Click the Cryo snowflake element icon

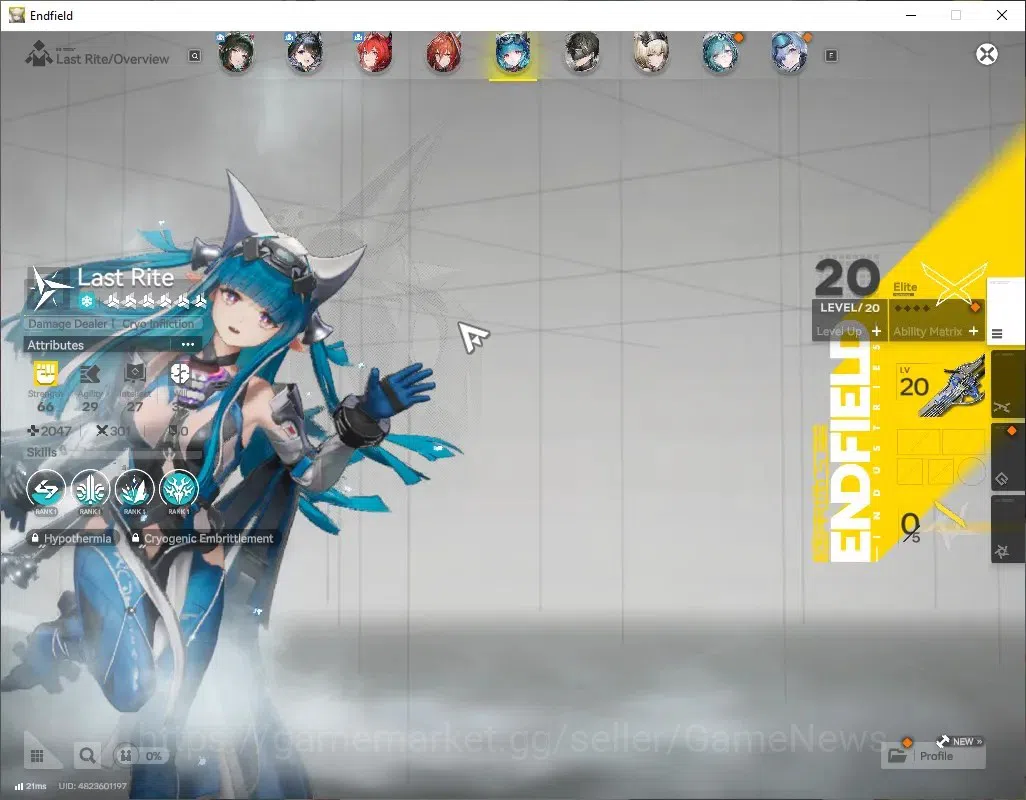click(x=86, y=302)
